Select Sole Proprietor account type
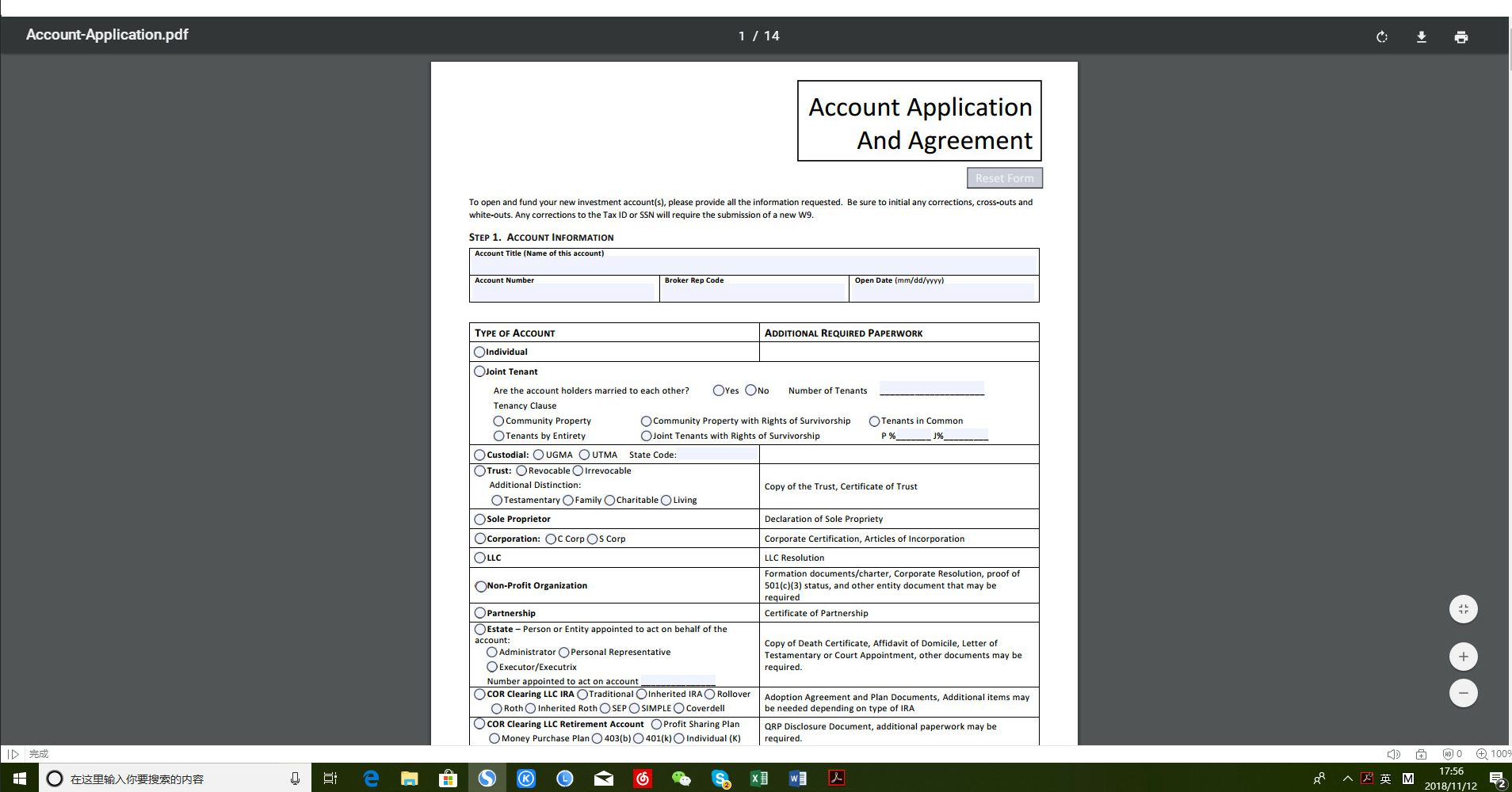1512x792 pixels. coord(479,520)
